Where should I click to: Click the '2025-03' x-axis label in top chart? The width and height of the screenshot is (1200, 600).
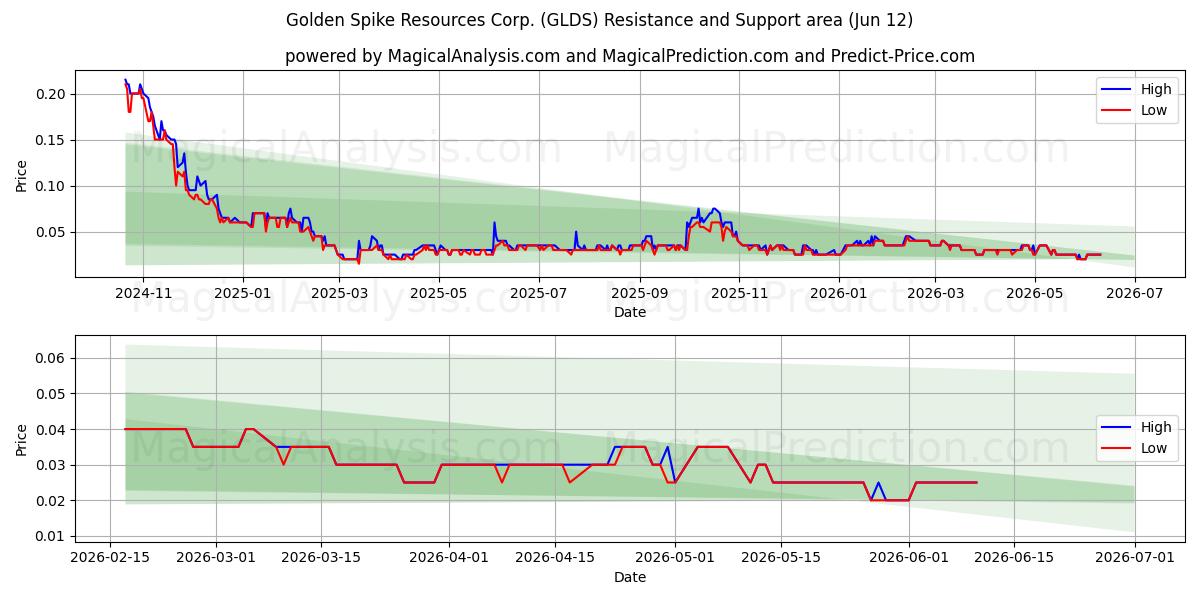point(339,293)
